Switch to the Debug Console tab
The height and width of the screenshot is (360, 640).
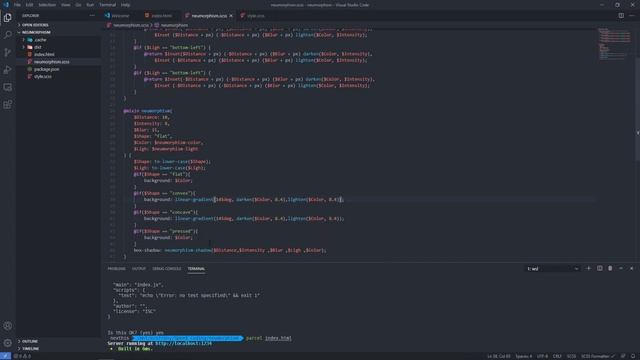point(167,269)
